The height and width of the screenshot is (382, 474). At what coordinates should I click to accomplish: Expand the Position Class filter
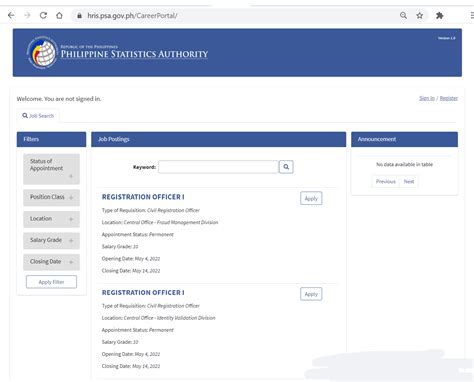(51, 197)
